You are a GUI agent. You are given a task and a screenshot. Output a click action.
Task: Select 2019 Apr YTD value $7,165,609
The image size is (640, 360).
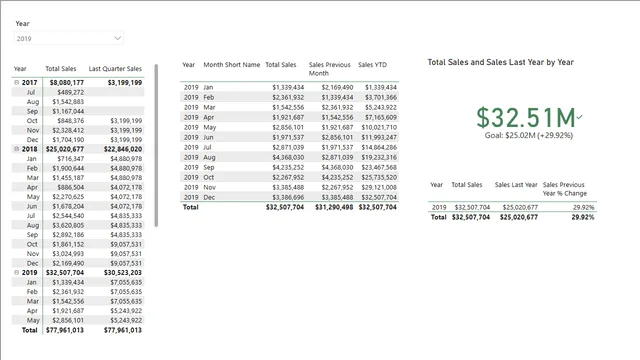(381, 117)
